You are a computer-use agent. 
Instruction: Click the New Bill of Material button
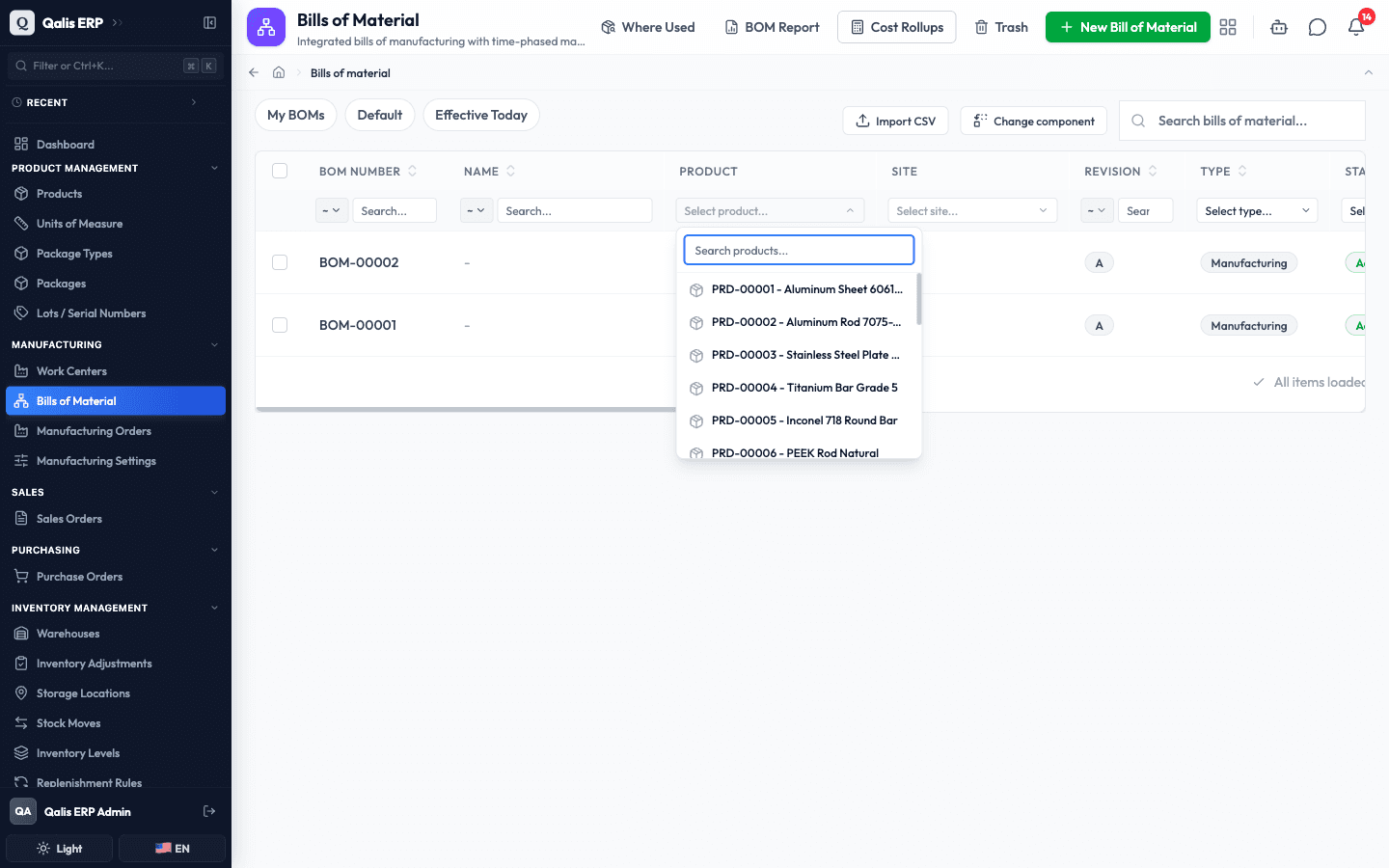pyautogui.click(x=1128, y=27)
